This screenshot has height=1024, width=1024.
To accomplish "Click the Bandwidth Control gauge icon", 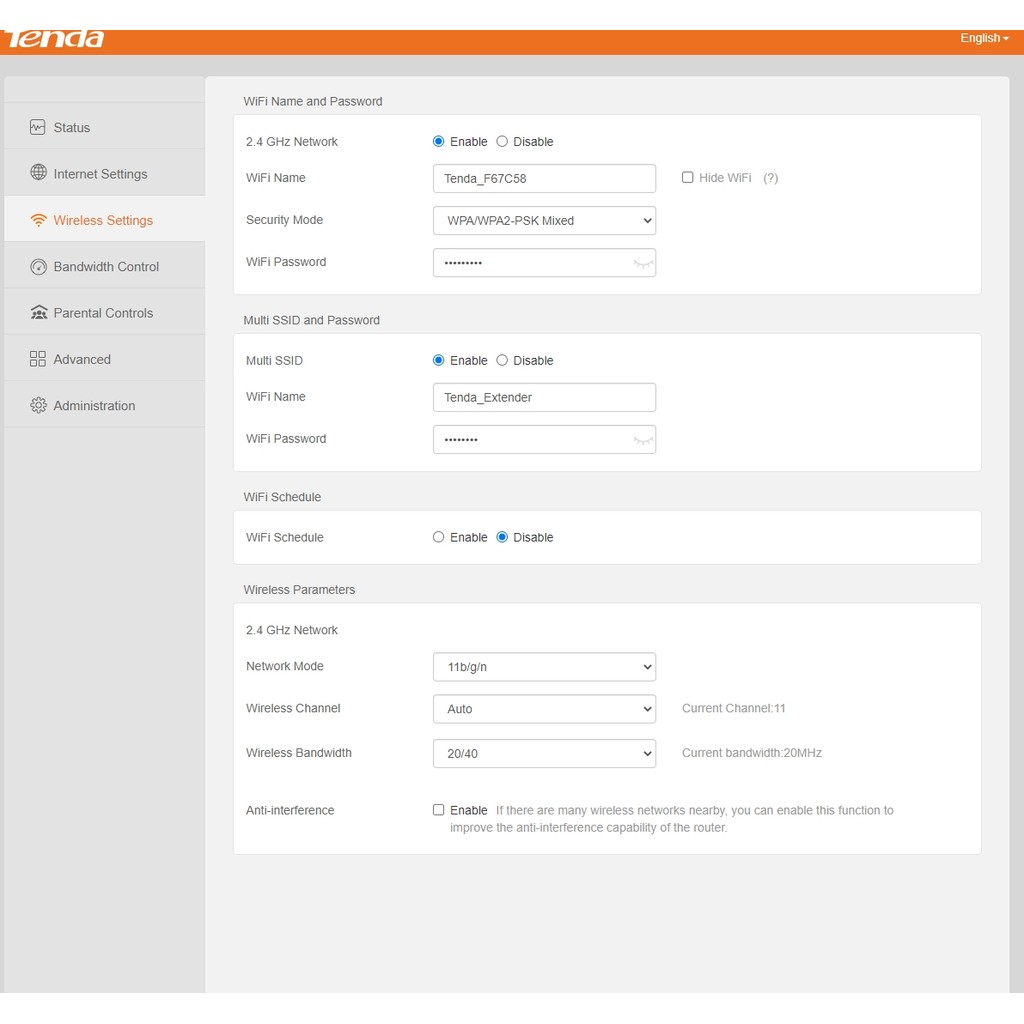I will click(x=38, y=267).
